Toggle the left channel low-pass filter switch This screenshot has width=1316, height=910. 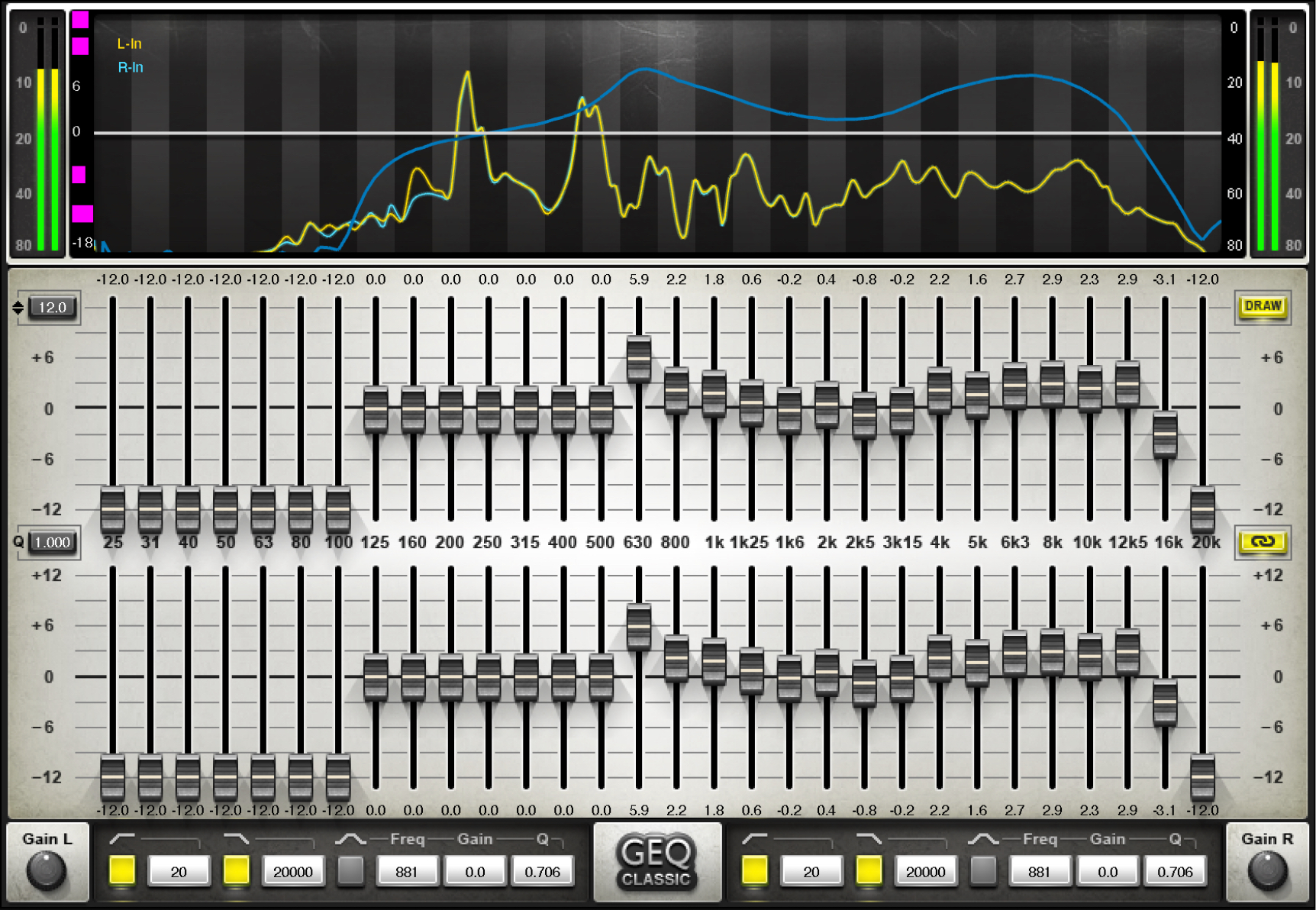pos(236,871)
